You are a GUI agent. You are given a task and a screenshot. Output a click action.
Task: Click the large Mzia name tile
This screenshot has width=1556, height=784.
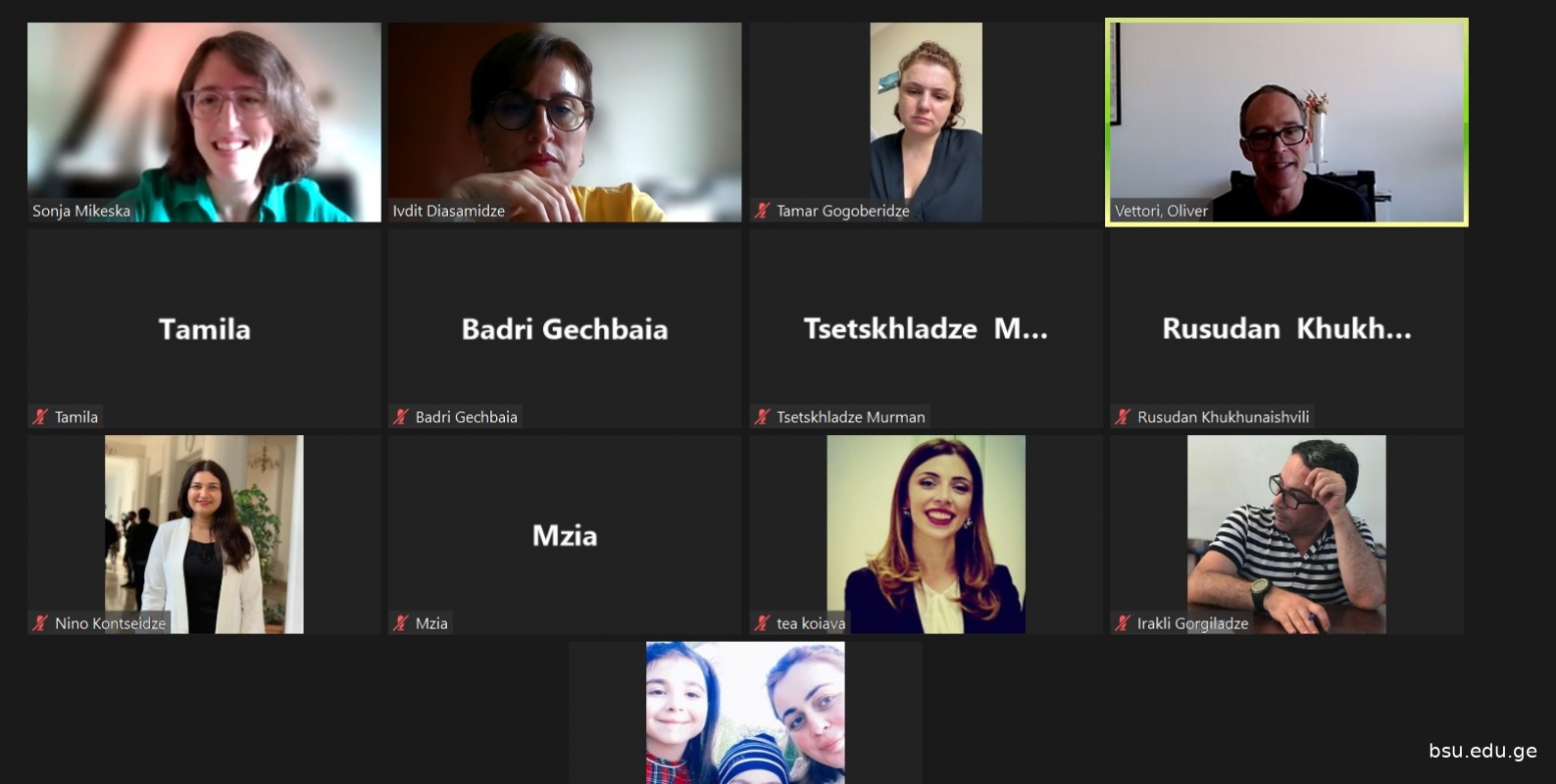click(x=565, y=535)
